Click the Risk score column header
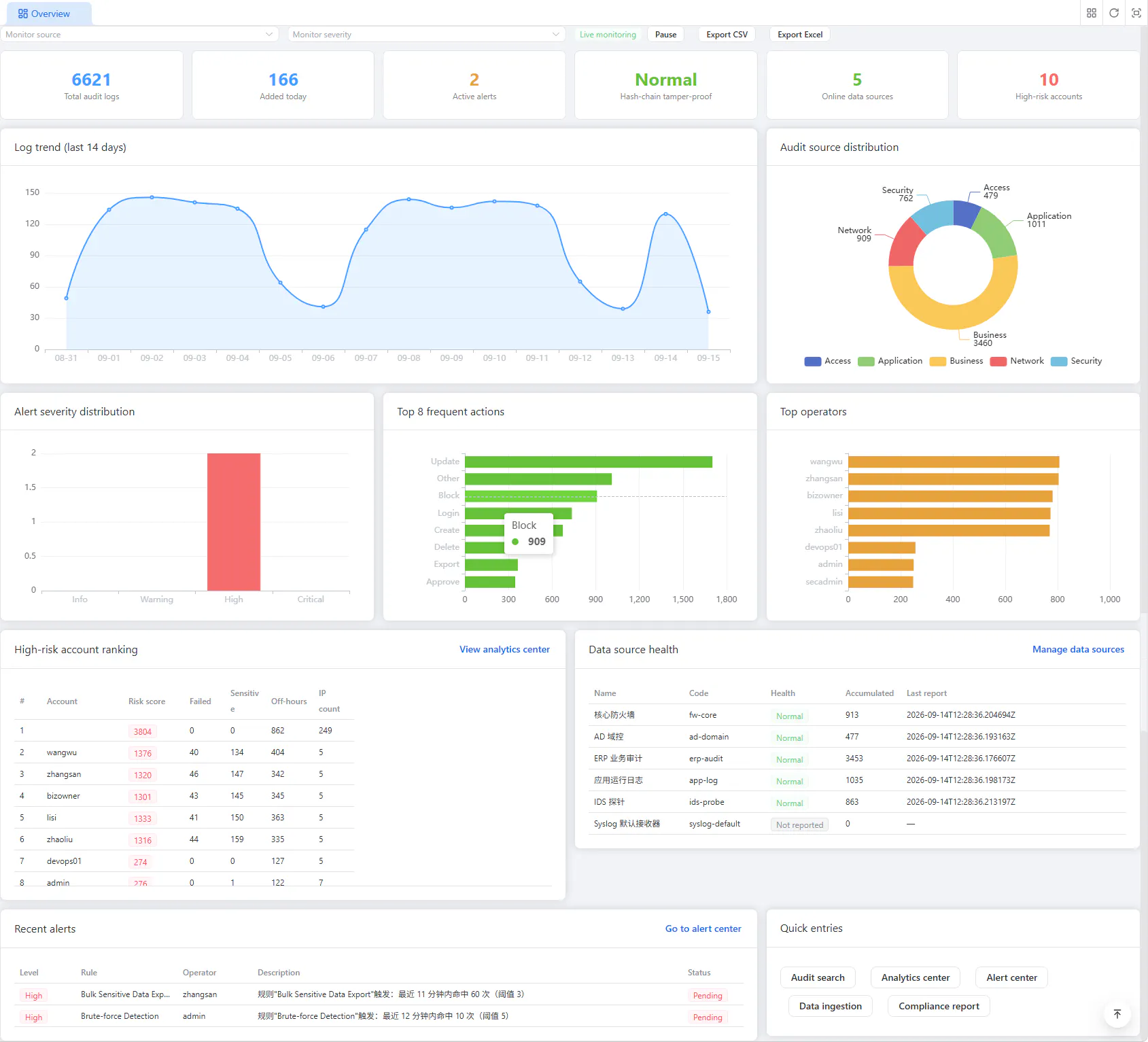This screenshot has width=1148, height=1042. click(147, 701)
